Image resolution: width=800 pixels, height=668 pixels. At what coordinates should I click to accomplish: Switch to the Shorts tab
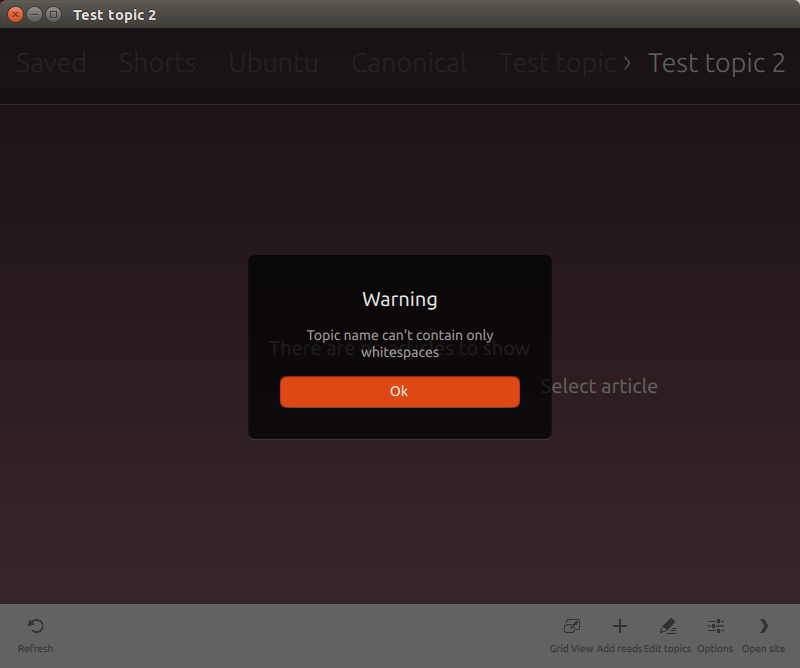[x=157, y=63]
